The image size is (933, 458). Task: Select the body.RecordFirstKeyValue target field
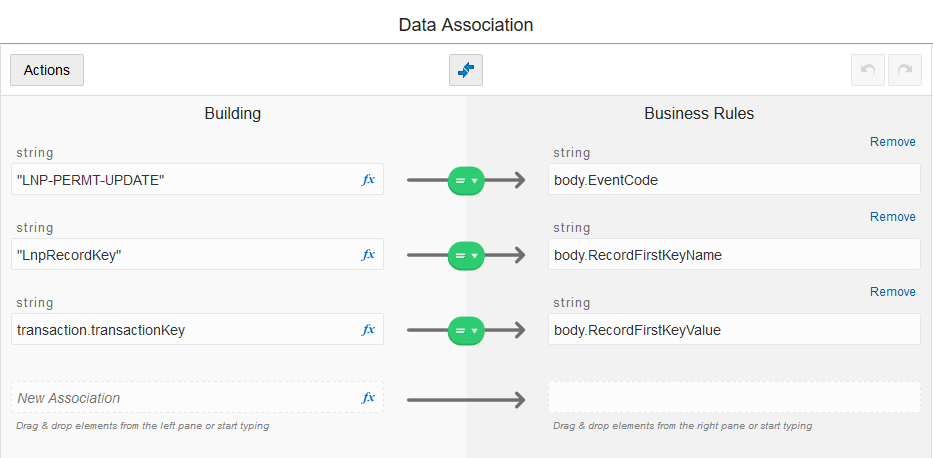tap(733, 330)
